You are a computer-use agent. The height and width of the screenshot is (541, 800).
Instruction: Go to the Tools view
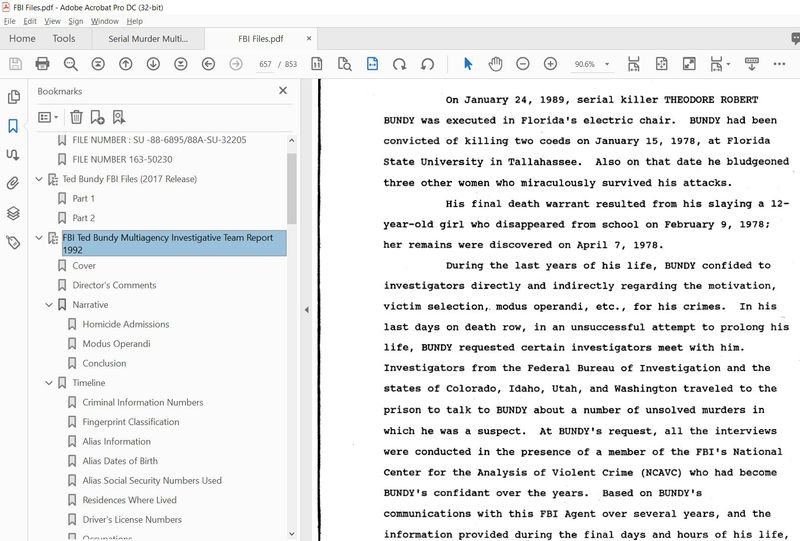pos(63,39)
